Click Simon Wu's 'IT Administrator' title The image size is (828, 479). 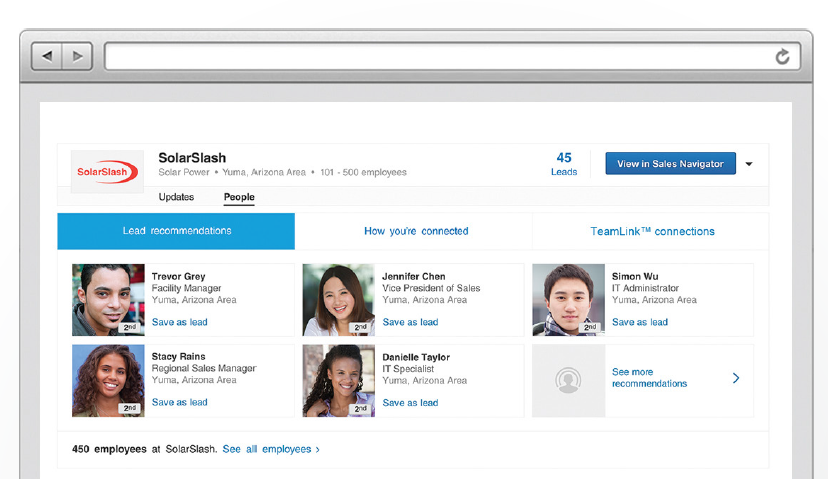coord(645,288)
